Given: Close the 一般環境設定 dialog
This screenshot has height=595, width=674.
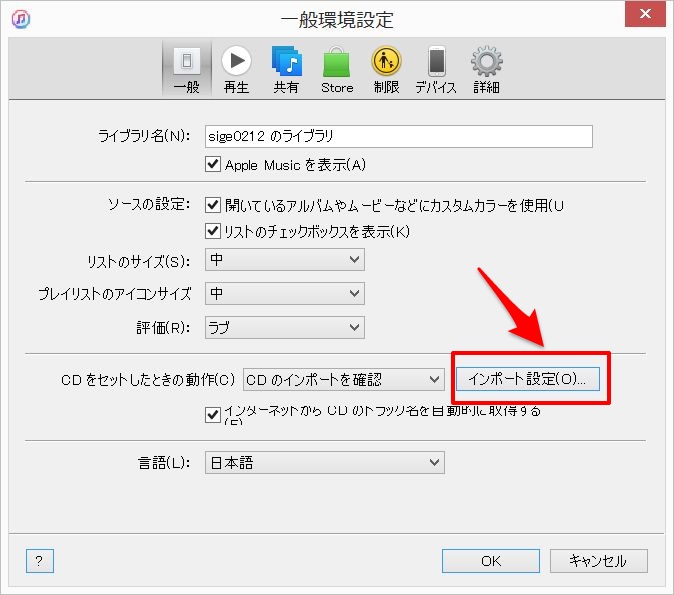Looking at the screenshot, I should pyautogui.click(x=645, y=14).
